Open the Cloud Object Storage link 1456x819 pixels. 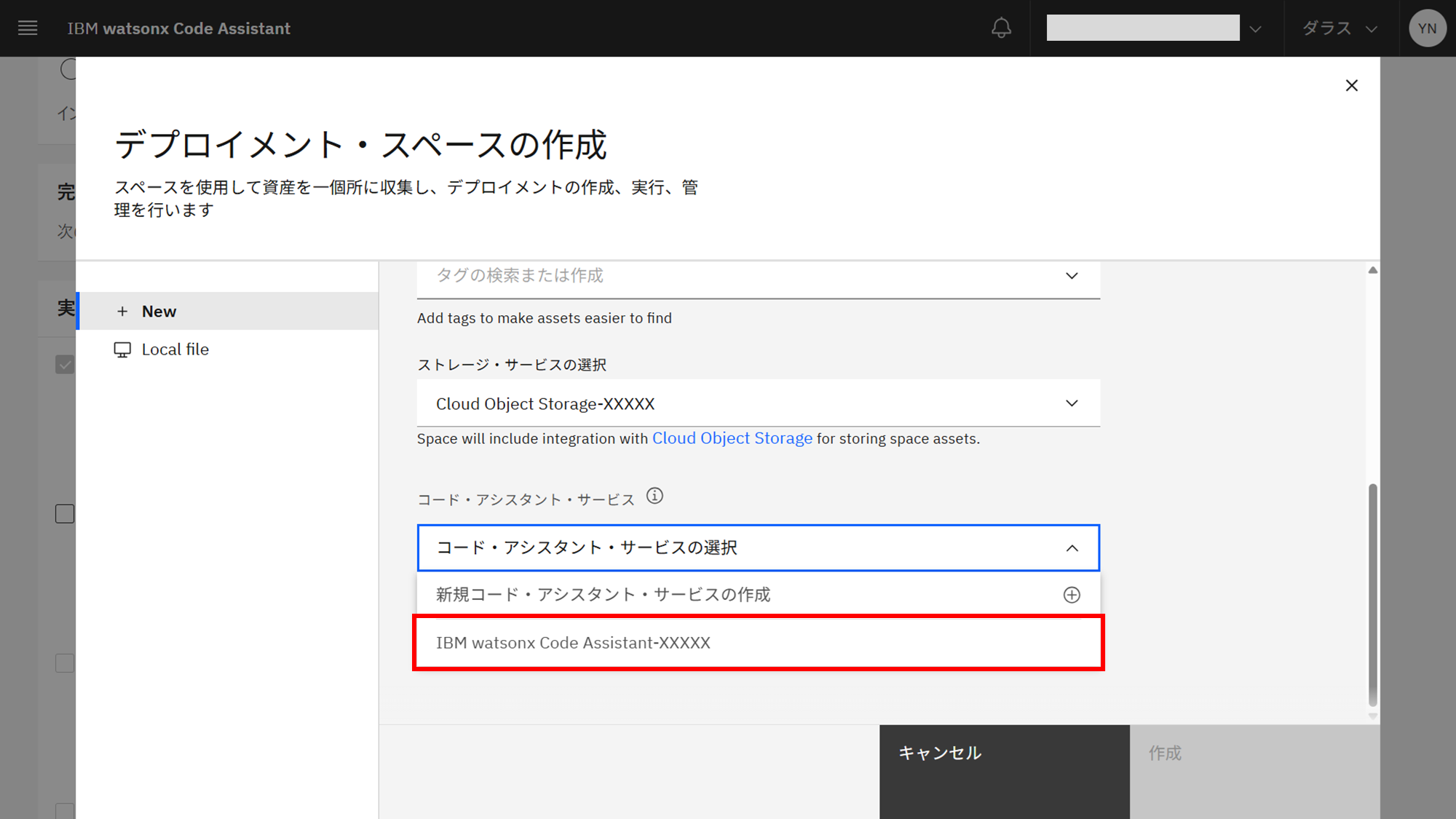point(732,438)
